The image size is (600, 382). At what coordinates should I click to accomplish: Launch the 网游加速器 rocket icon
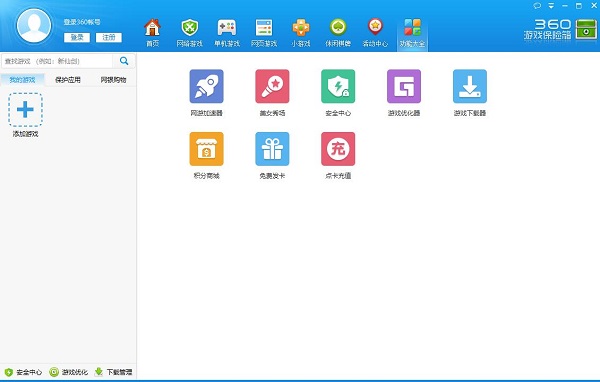[x=206, y=86]
